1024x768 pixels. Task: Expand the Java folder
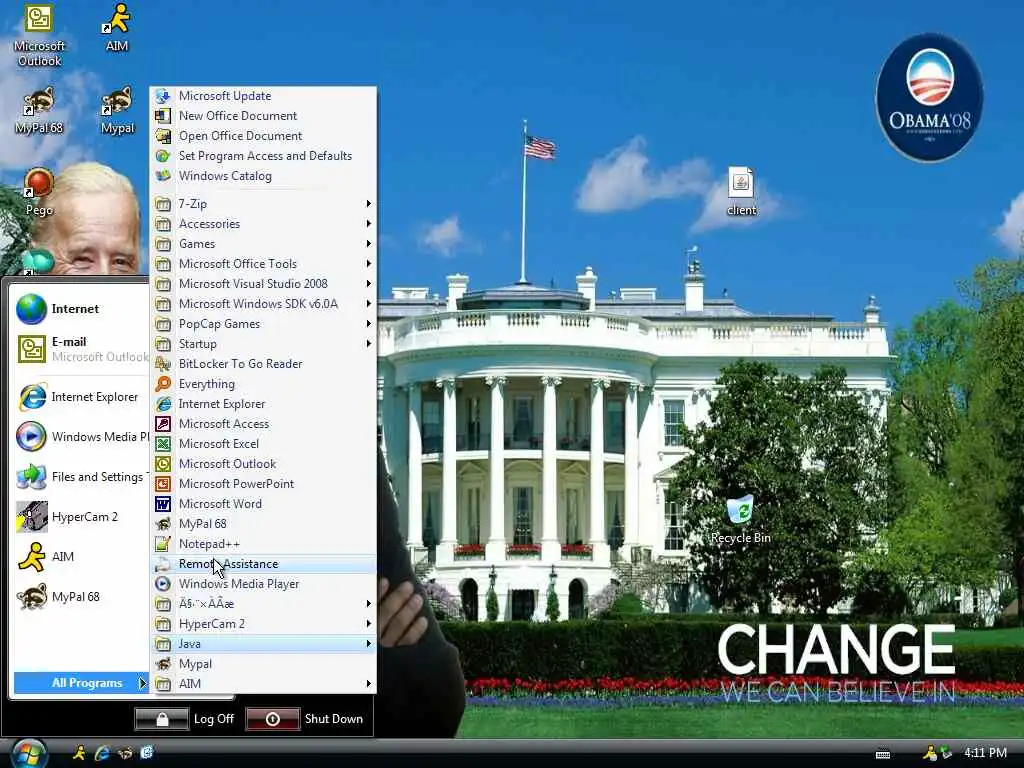pos(264,644)
